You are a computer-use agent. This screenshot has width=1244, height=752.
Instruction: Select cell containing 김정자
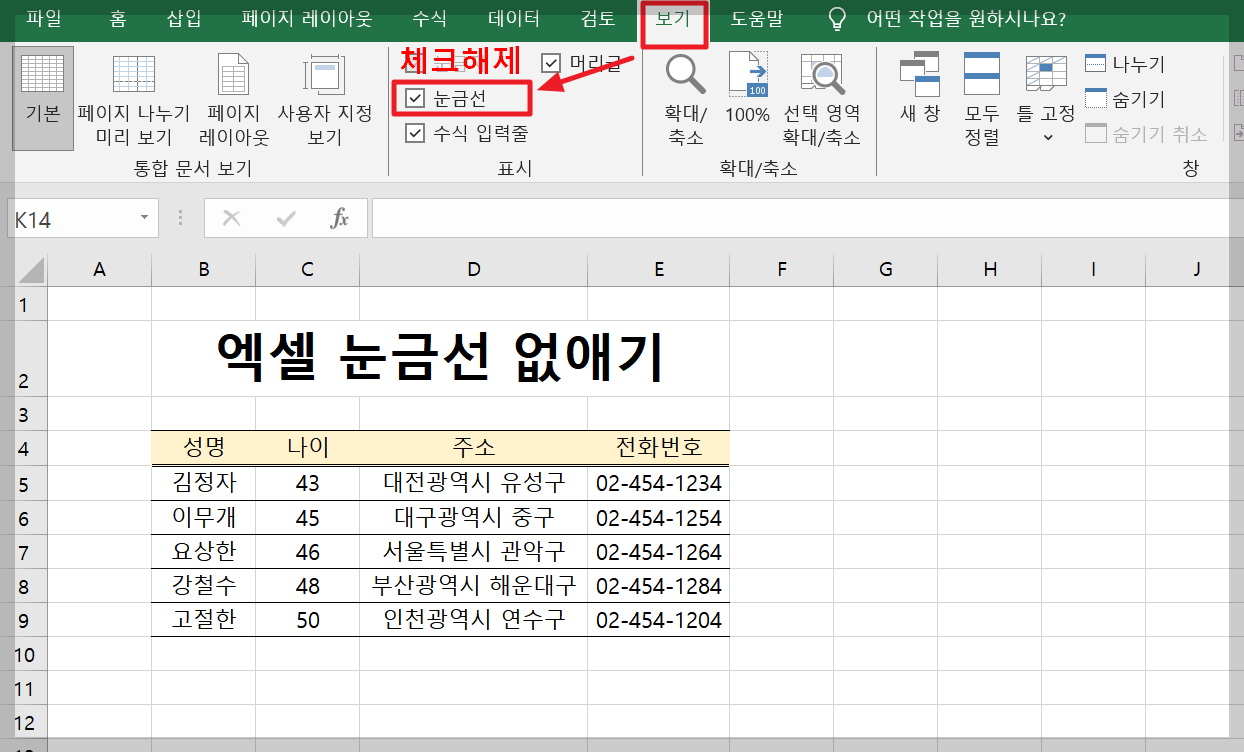(203, 482)
